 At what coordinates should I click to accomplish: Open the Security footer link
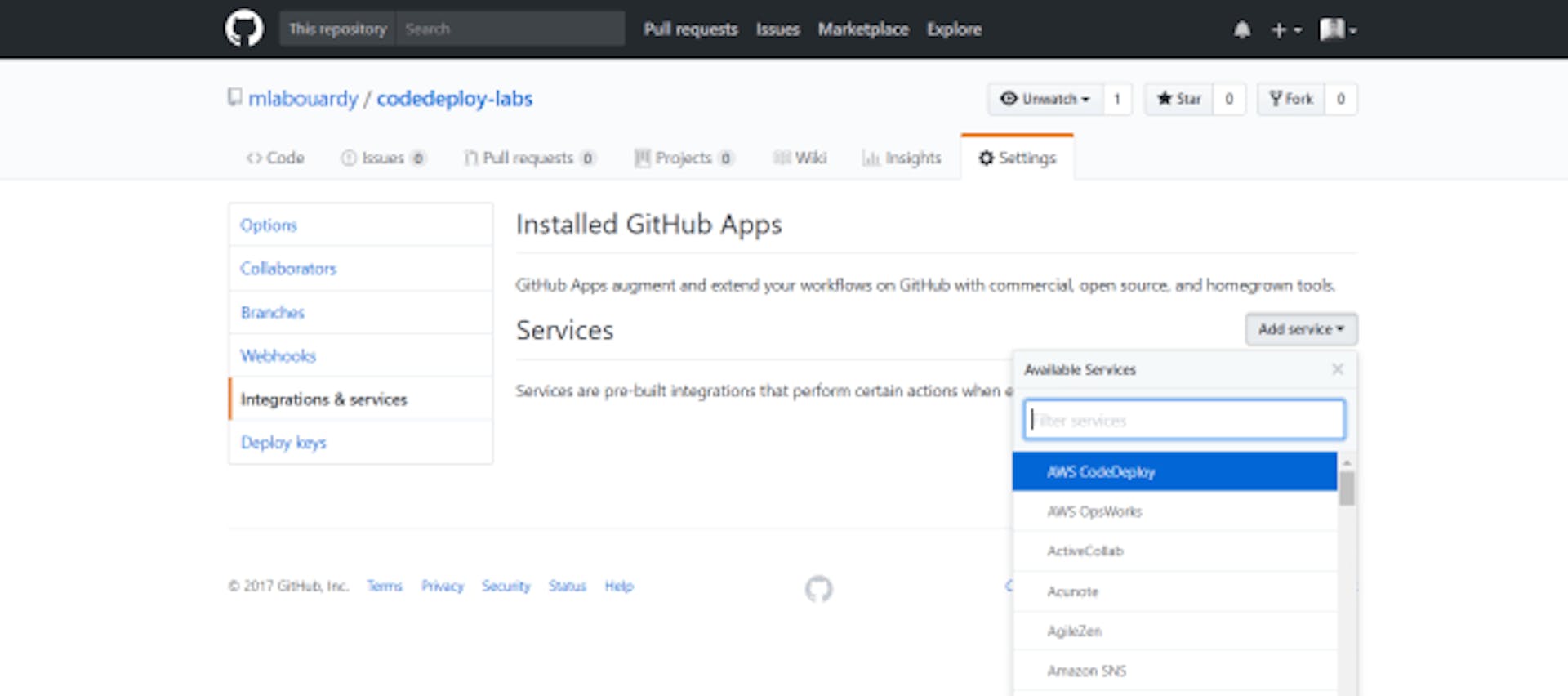[506, 586]
